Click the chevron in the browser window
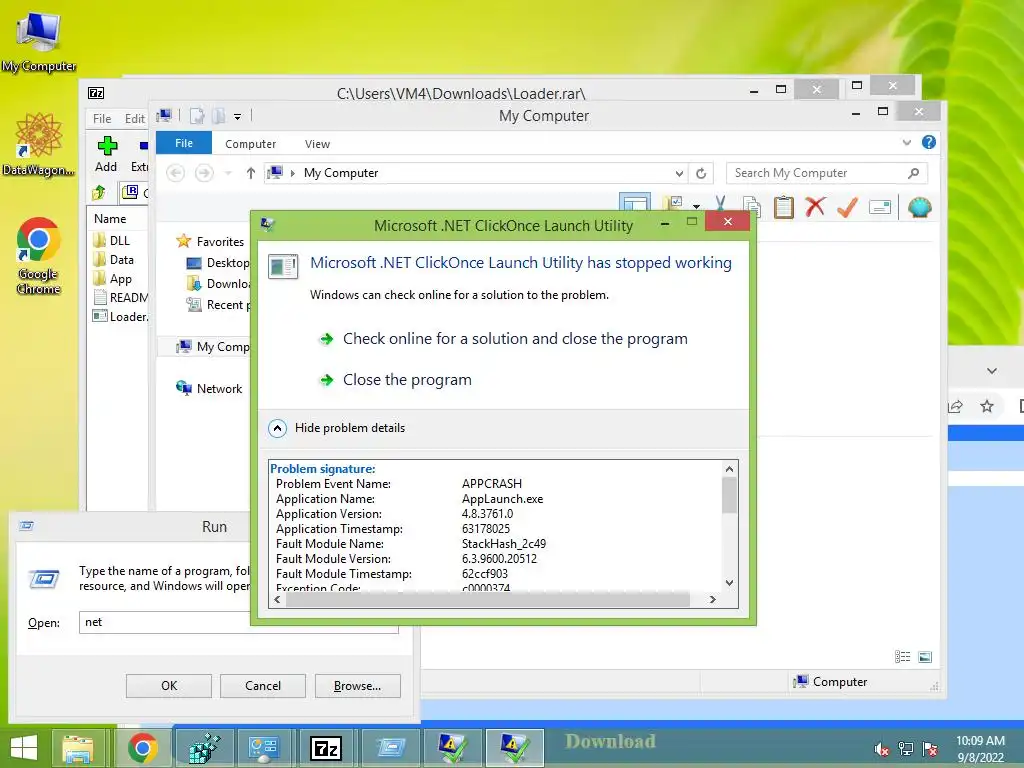The height and width of the screenshot is (768, 1024). [x=991, y=370]
